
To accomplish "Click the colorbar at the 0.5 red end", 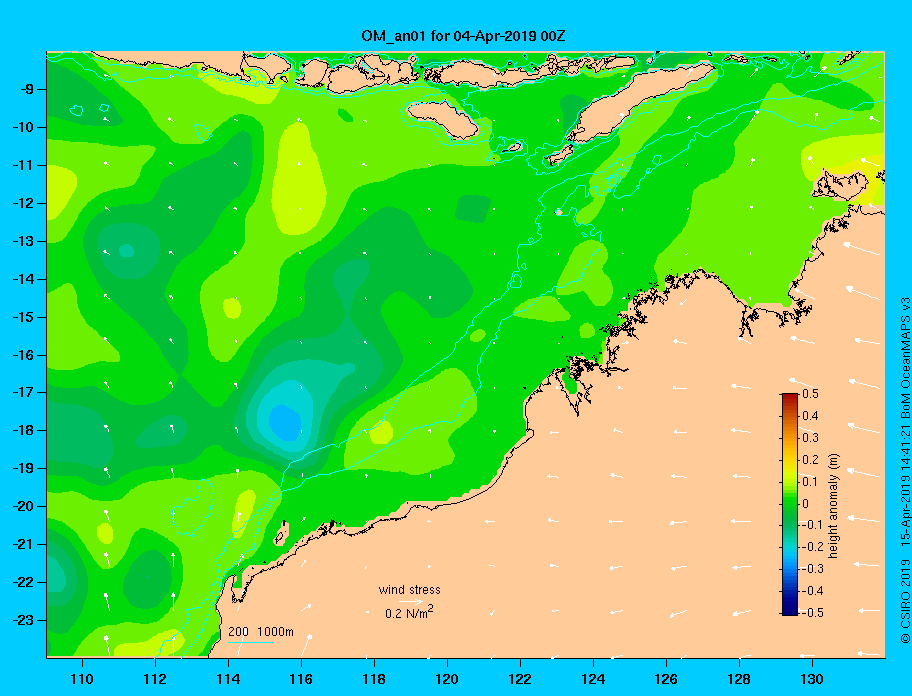I will click(x=790, y=397).
